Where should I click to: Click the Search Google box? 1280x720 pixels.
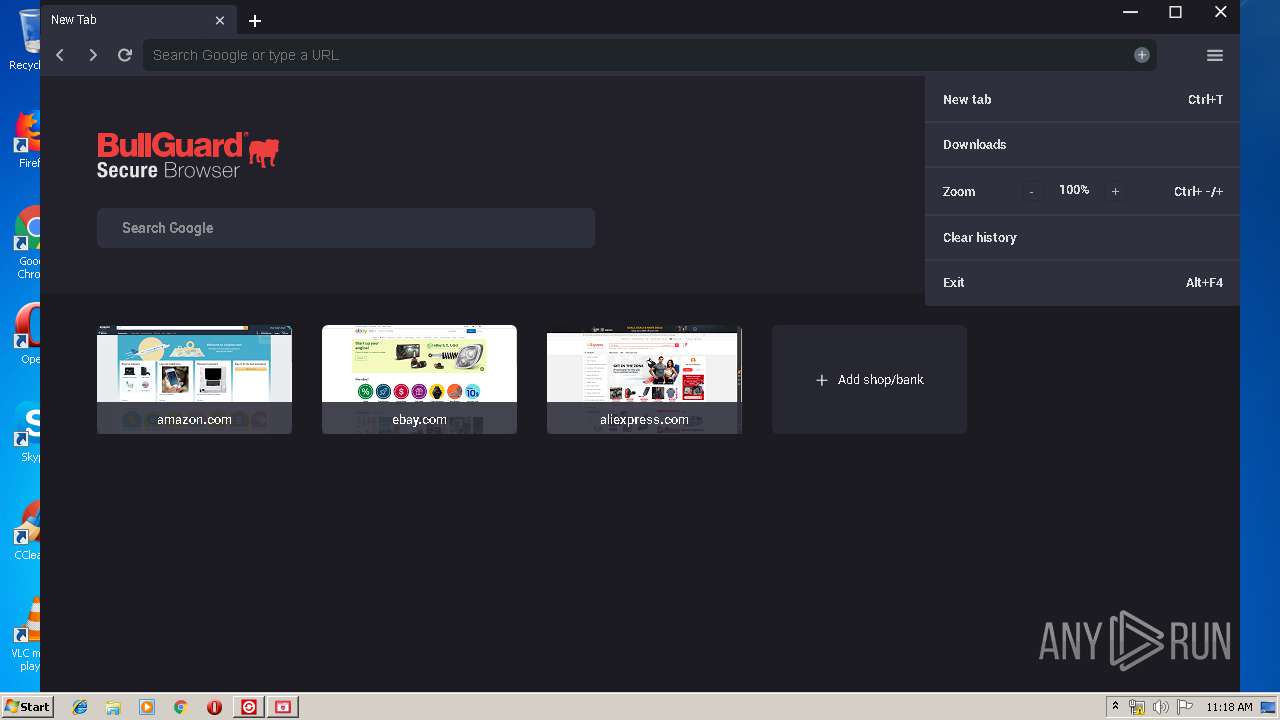[x=346, y=228]
